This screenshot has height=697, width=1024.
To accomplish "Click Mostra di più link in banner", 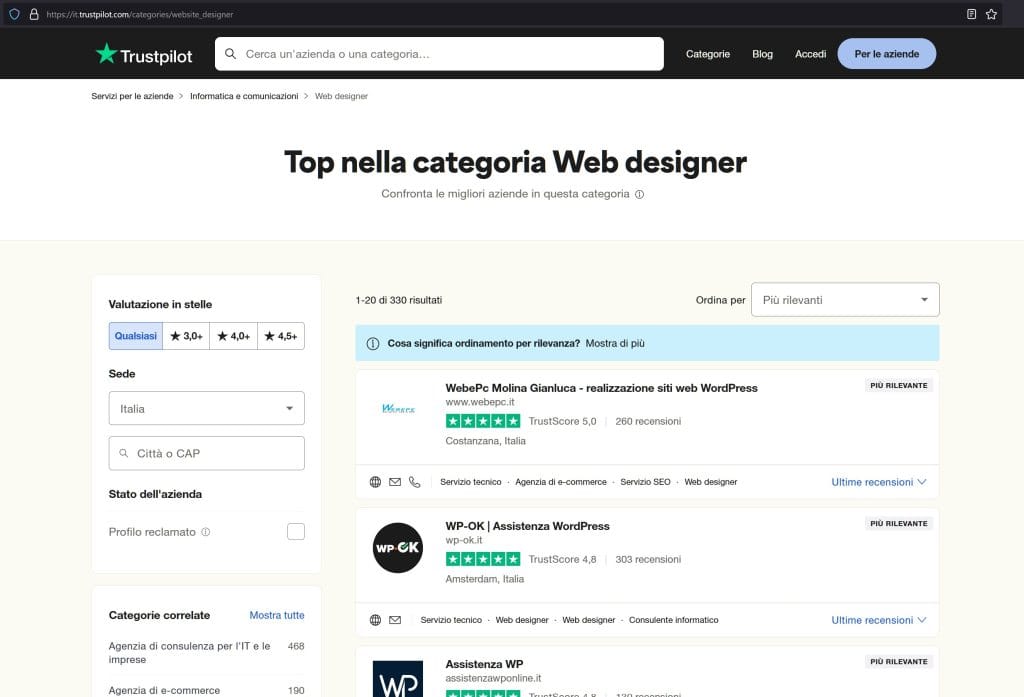I will click(x=615, y=344).
